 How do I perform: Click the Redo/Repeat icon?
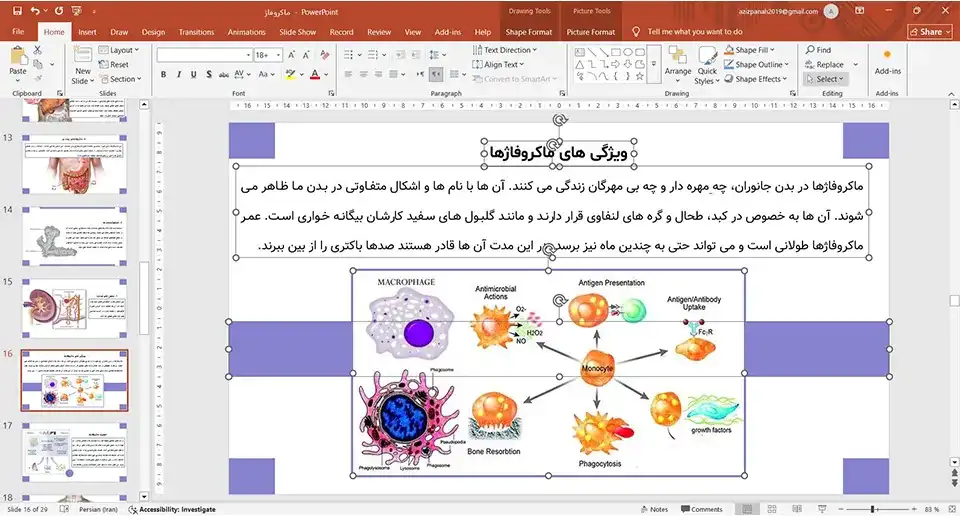click(59, 11)
